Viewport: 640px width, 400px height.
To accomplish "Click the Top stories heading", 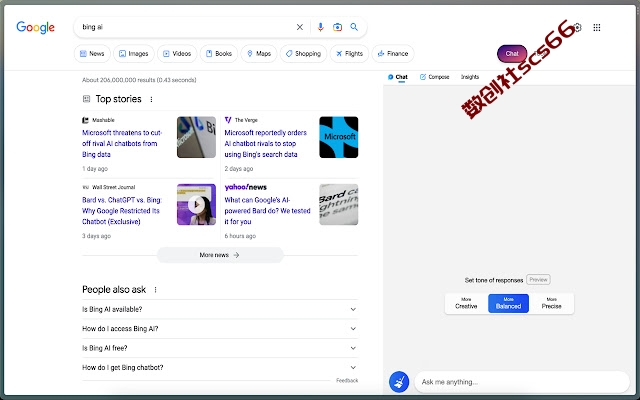I will pos(118,99).
